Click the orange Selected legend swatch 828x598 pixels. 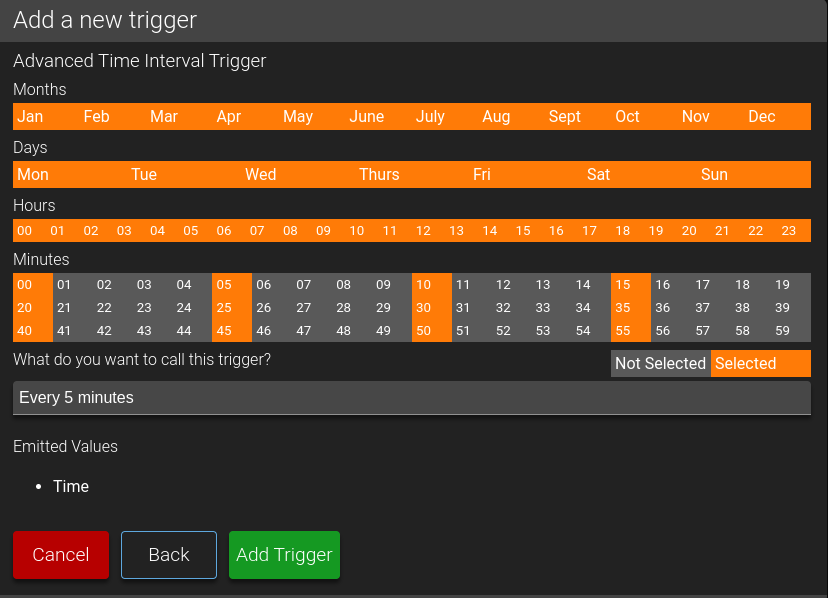(760, 364)
